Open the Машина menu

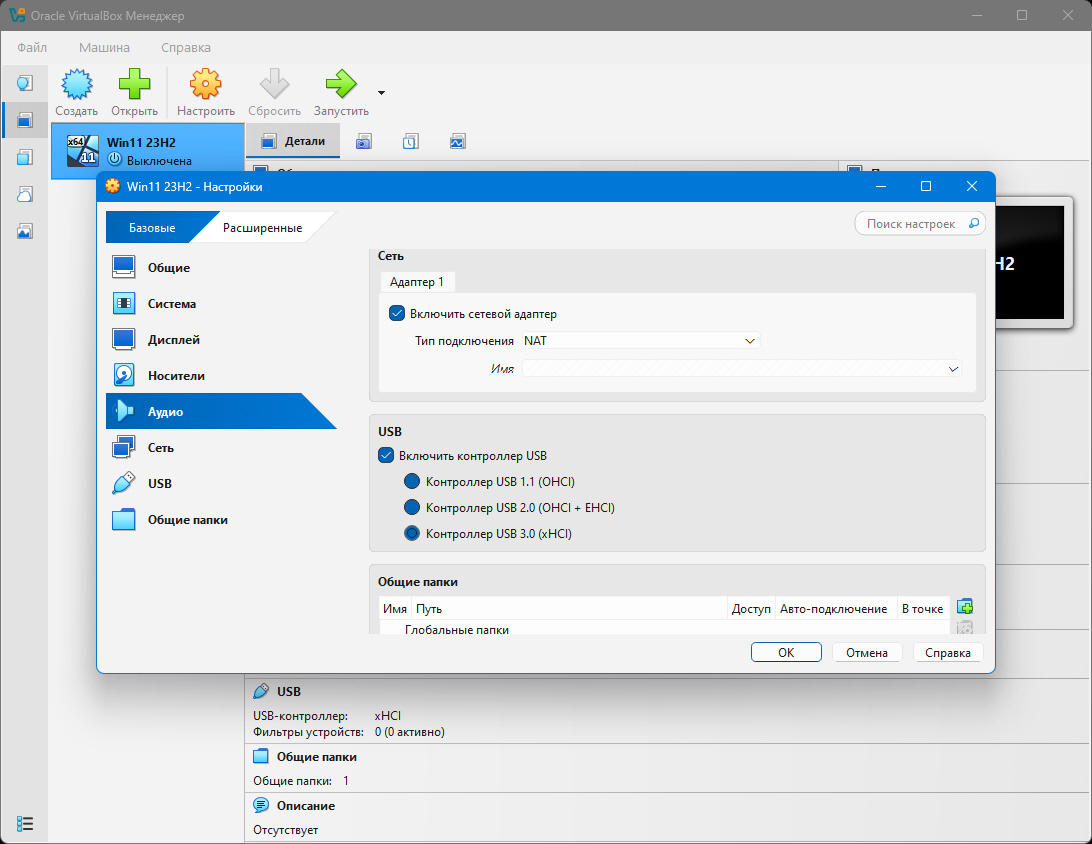pos(104,47)
